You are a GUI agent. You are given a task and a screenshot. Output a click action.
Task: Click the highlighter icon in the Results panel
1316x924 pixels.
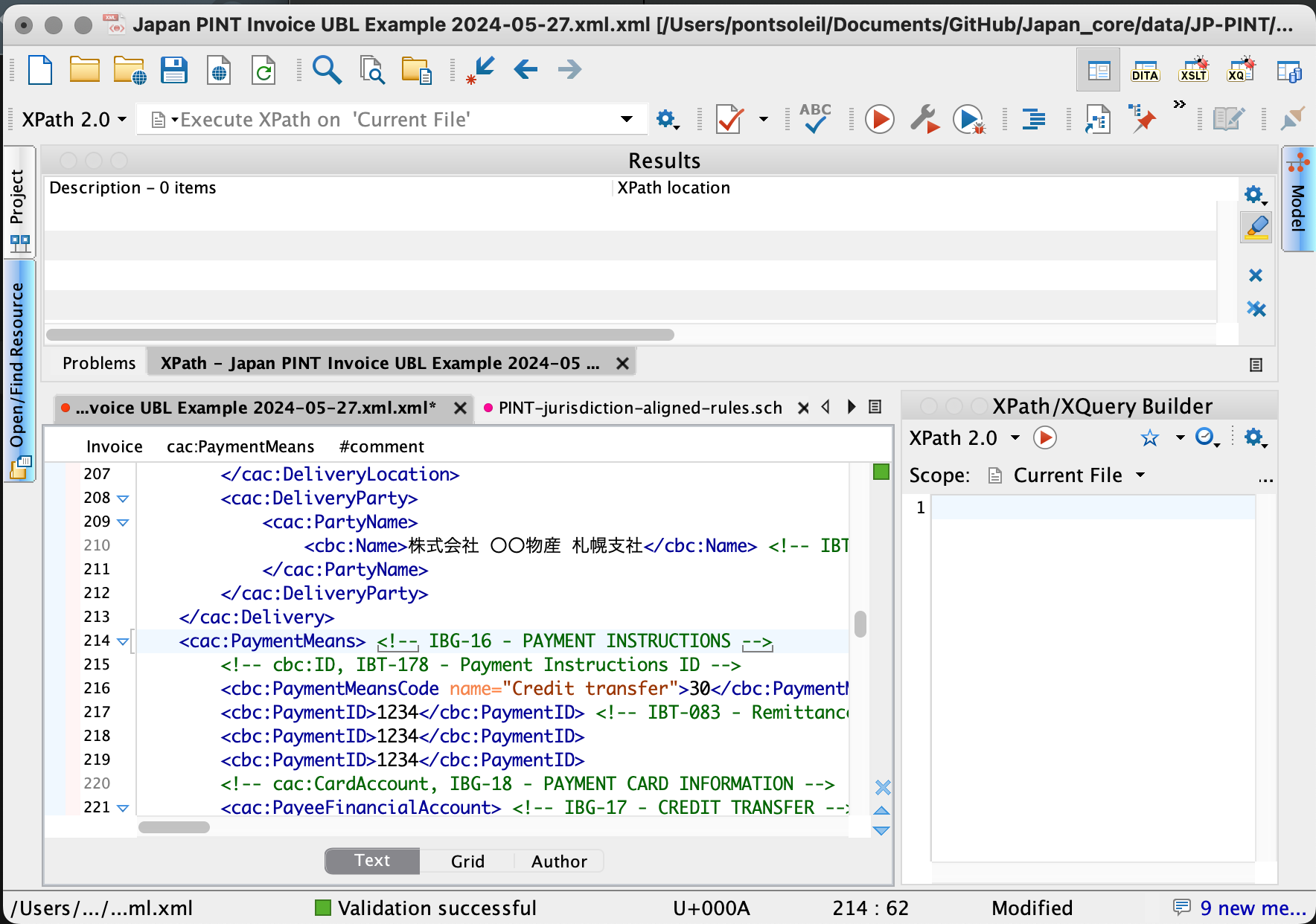pyautogui.click(x=1256, y=228)
